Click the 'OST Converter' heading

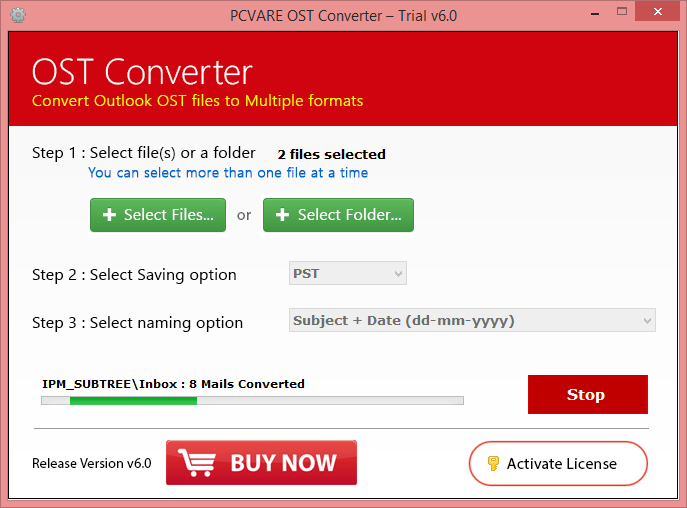[142, 72]
